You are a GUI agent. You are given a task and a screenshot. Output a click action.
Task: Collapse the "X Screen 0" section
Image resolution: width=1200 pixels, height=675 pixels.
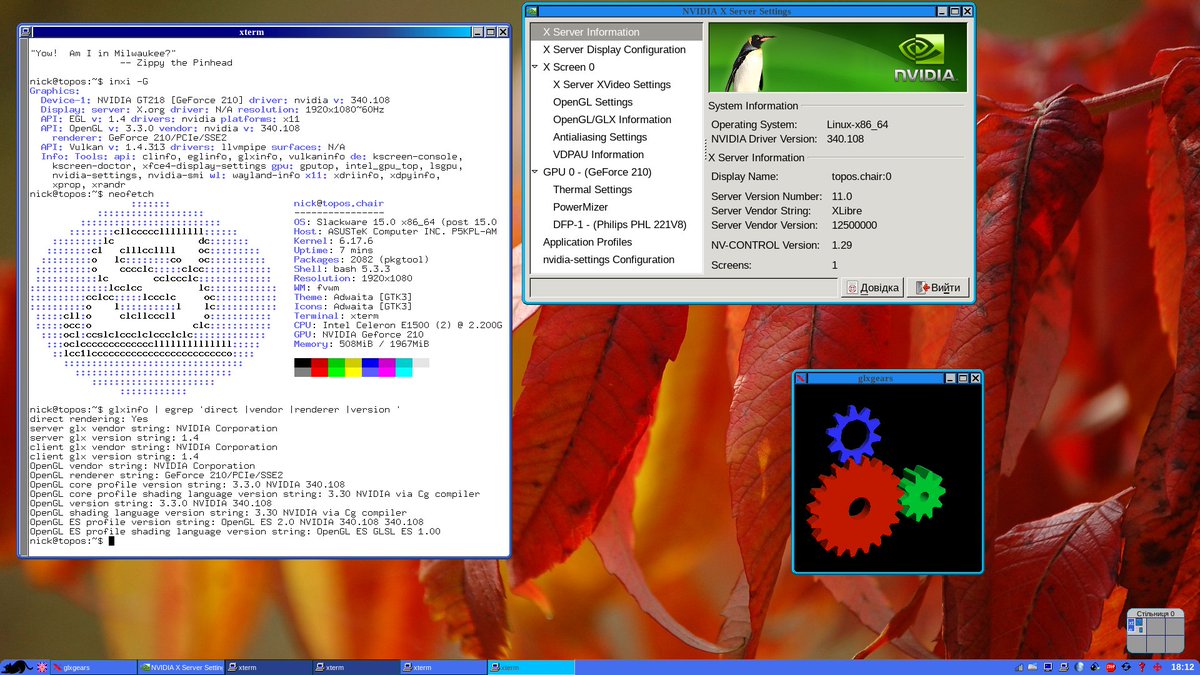pyautogui.click(x=534, y=66)
